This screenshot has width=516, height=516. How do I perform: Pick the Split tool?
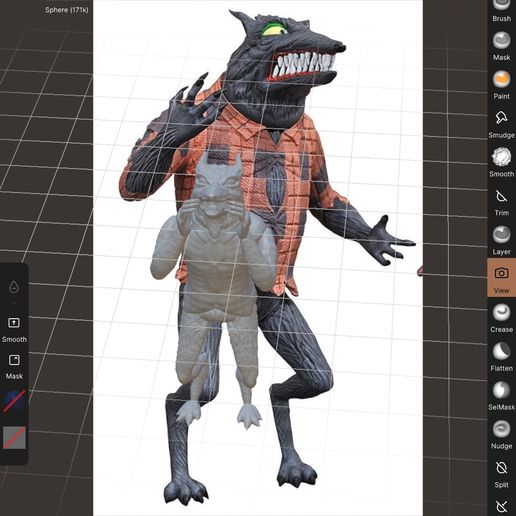[x=501, y=473]
